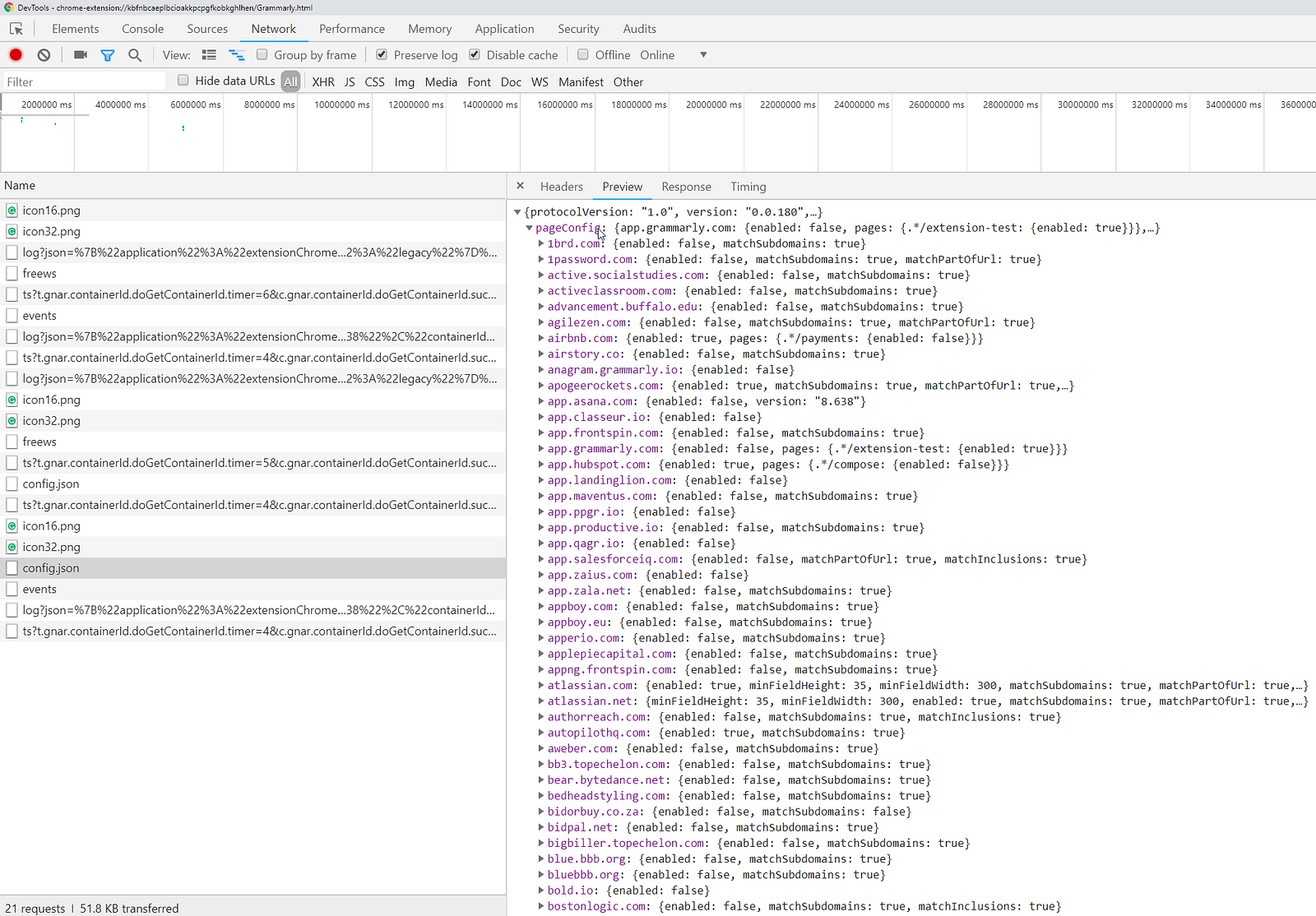1316x916 pixels.
Task: Expand the airbnb.com entry
Action: [541, 338]
